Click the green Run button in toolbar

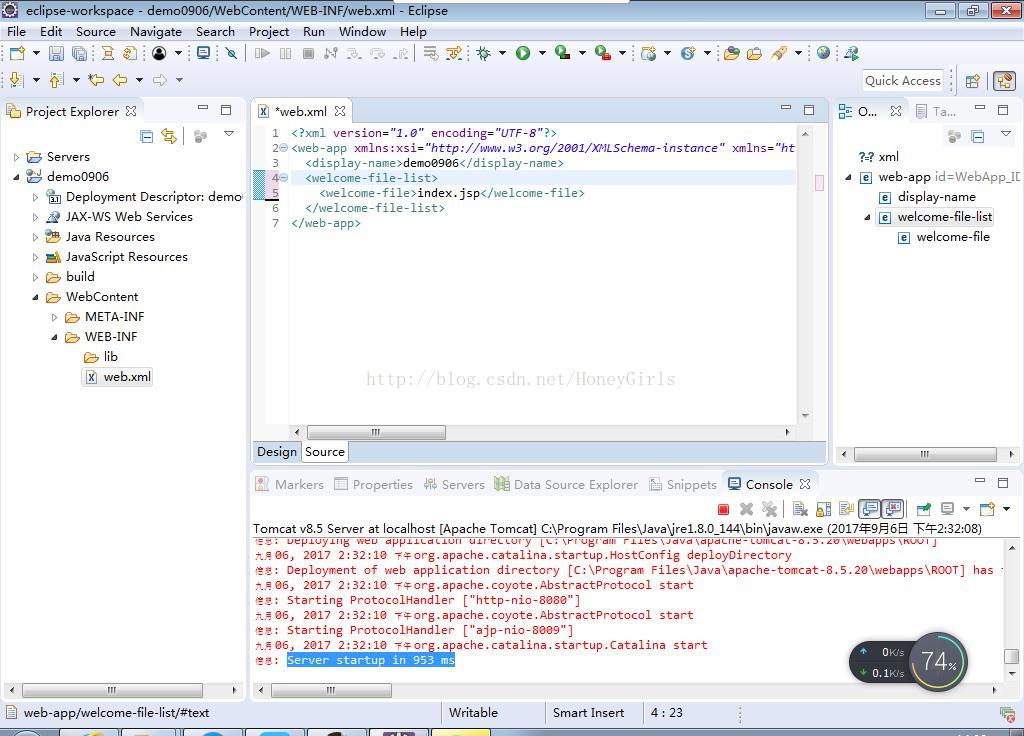click(x=522, y=53)
